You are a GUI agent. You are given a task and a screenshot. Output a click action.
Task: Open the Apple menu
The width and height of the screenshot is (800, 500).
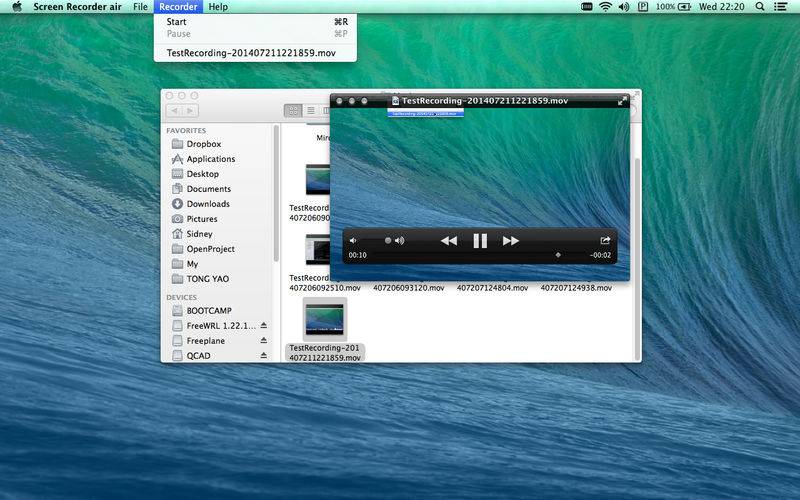coord(17,7)
